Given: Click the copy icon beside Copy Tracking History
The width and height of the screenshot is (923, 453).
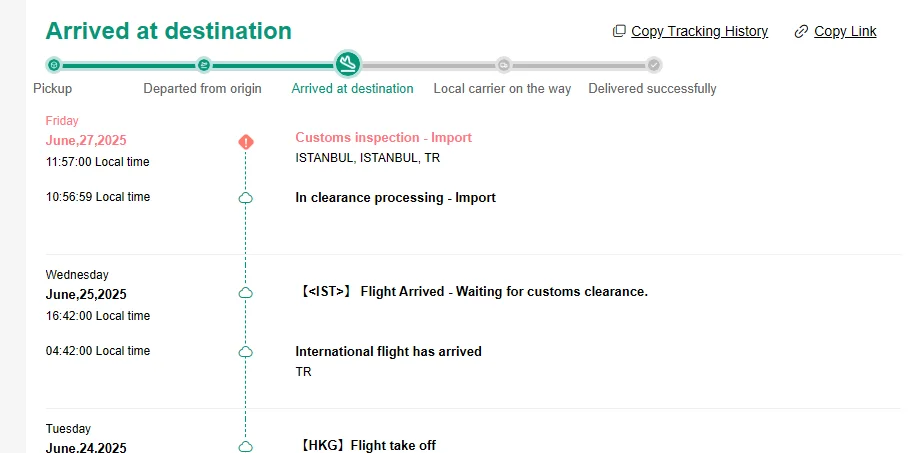Looking at the screenshot, I should pyautogui.click(x=619, y=32).
